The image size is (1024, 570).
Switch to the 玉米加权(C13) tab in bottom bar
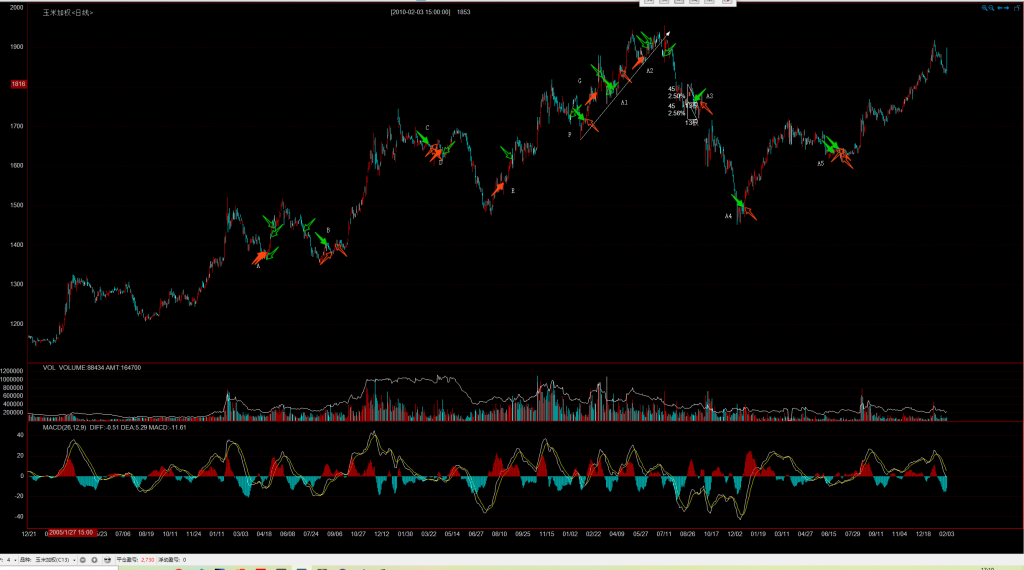coord(55,560)
